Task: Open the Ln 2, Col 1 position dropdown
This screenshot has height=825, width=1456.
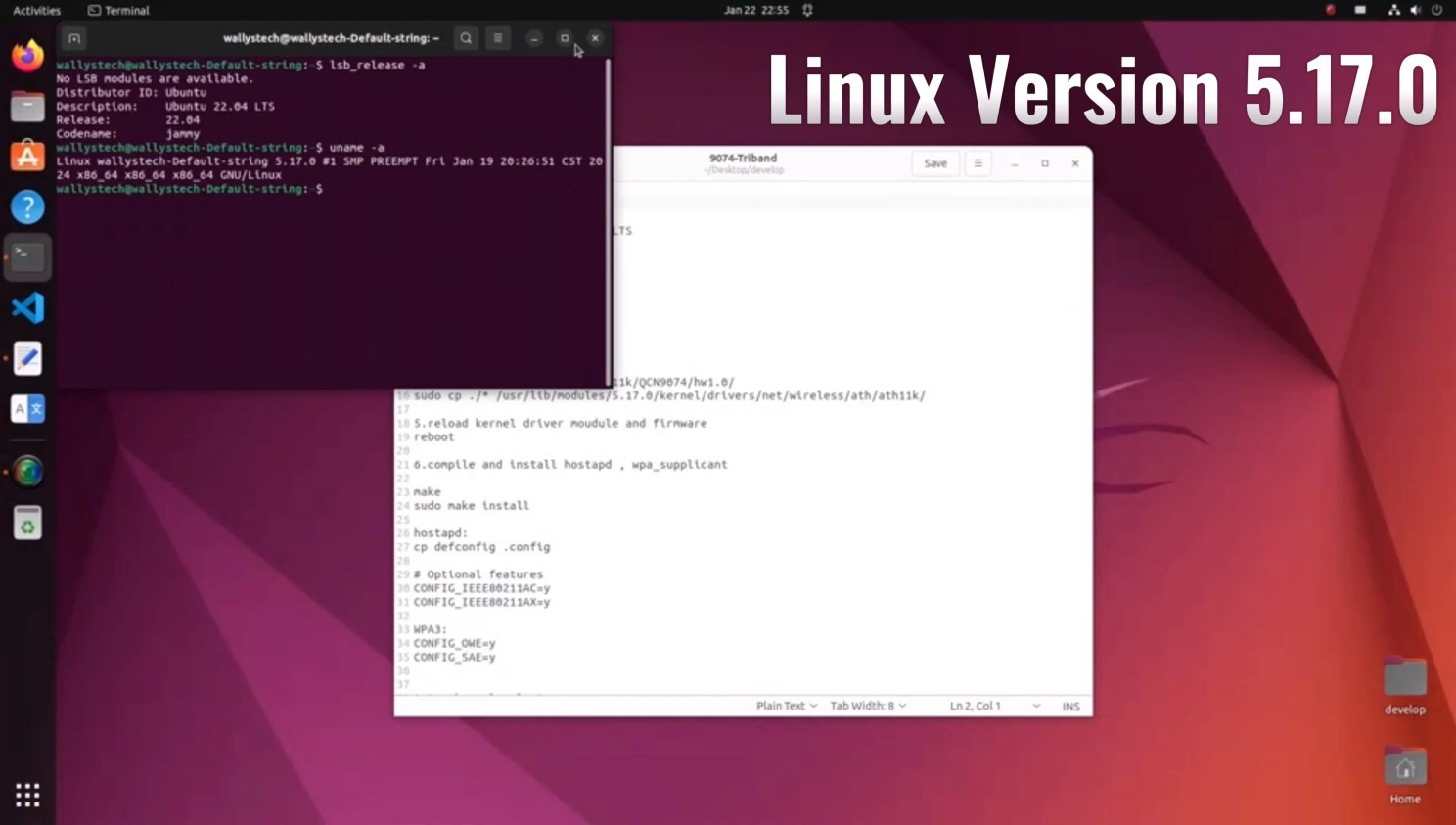Action: (x=995, y=706)
